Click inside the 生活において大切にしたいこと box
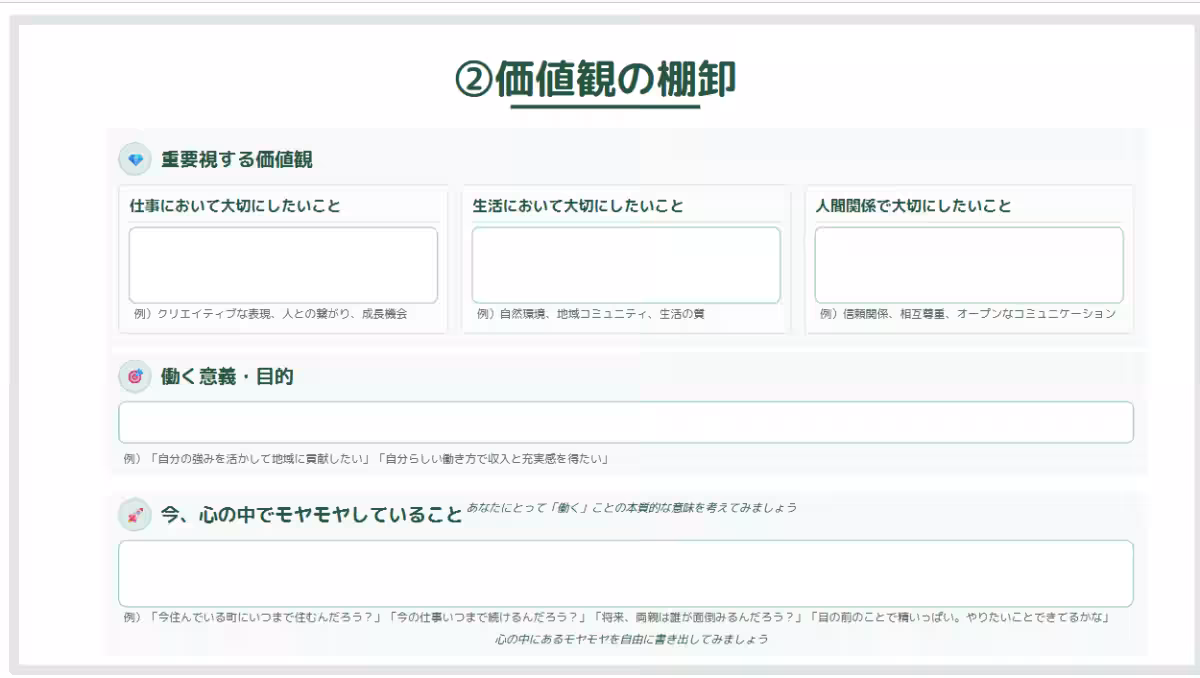 [x=627, y=263]
